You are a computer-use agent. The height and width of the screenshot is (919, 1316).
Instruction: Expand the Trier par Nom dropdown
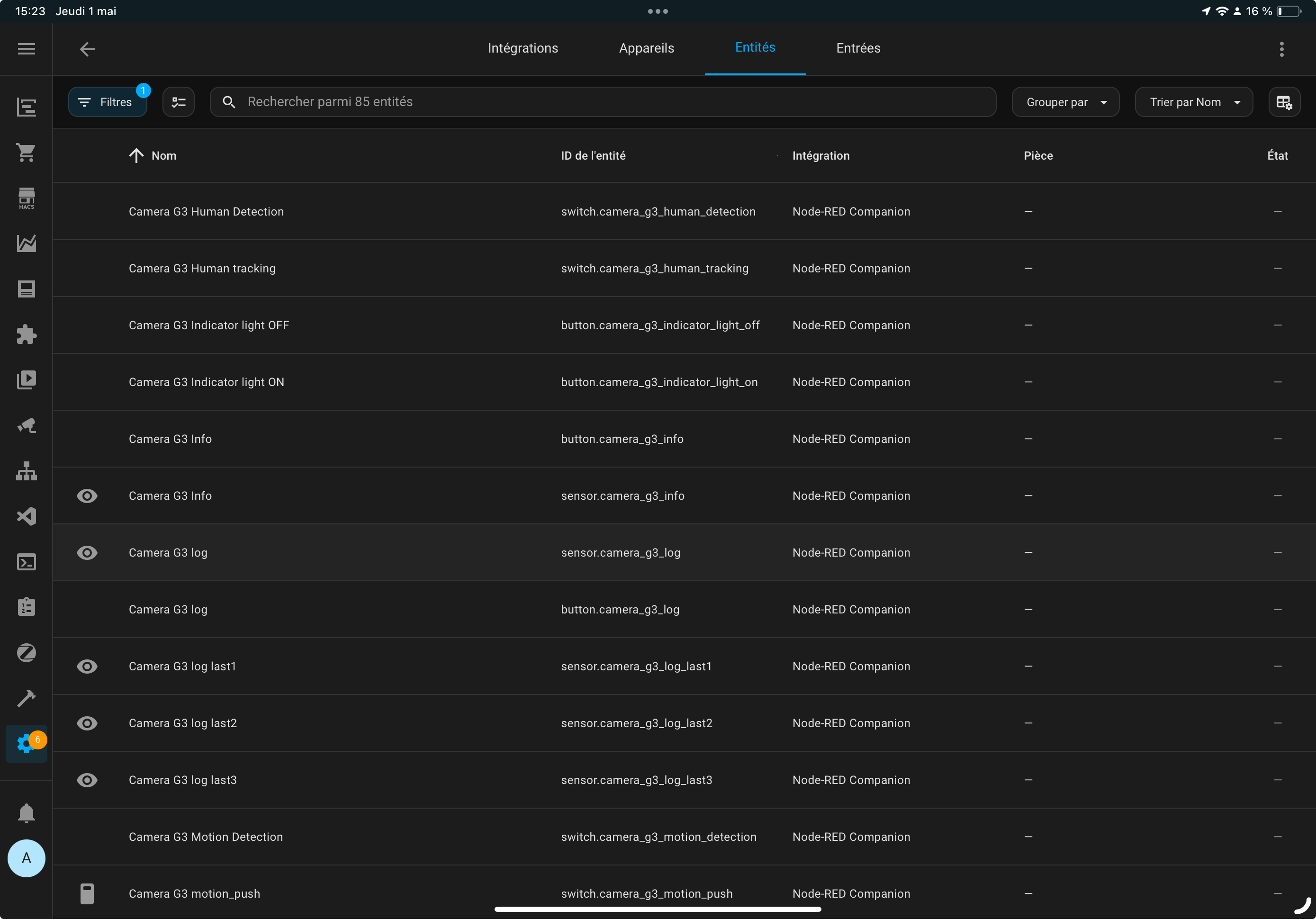click(1194, 102)
